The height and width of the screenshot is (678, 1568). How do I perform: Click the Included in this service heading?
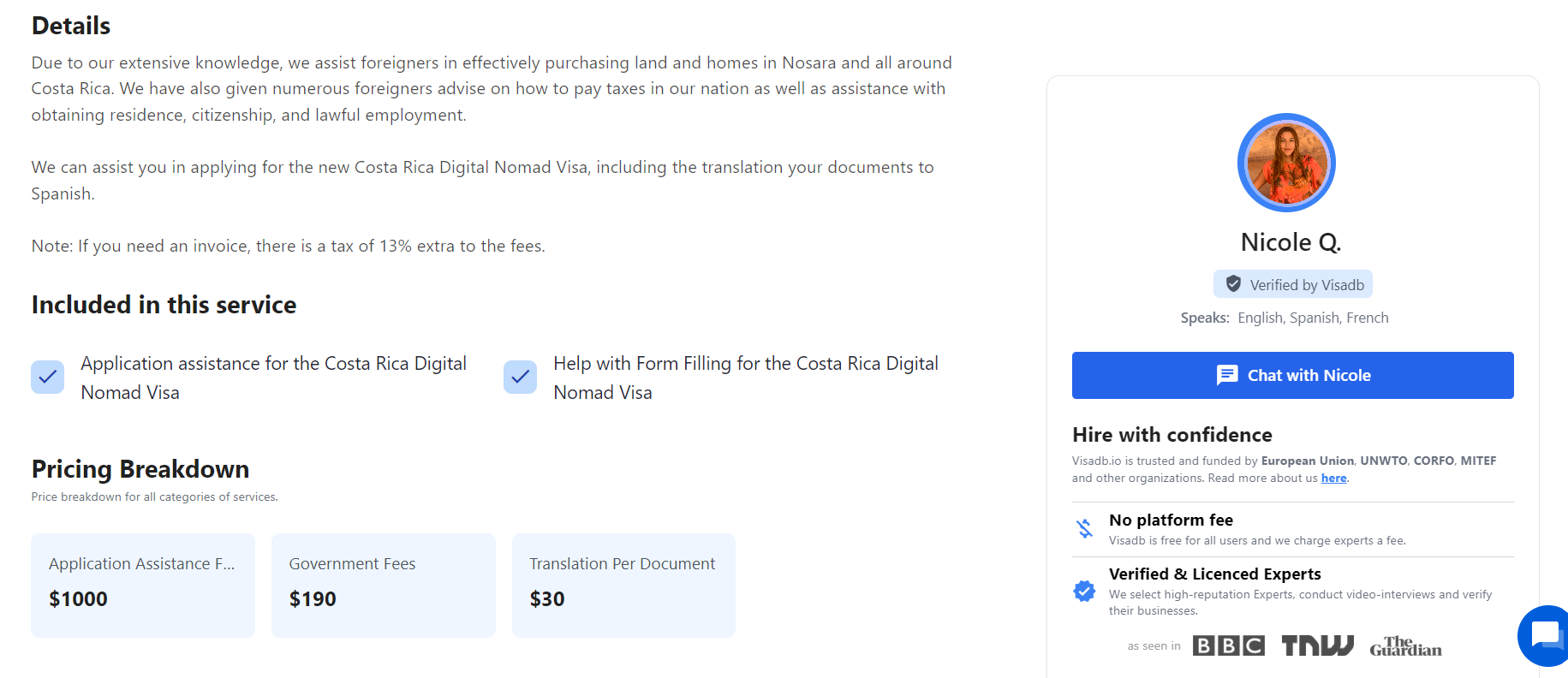164,305
